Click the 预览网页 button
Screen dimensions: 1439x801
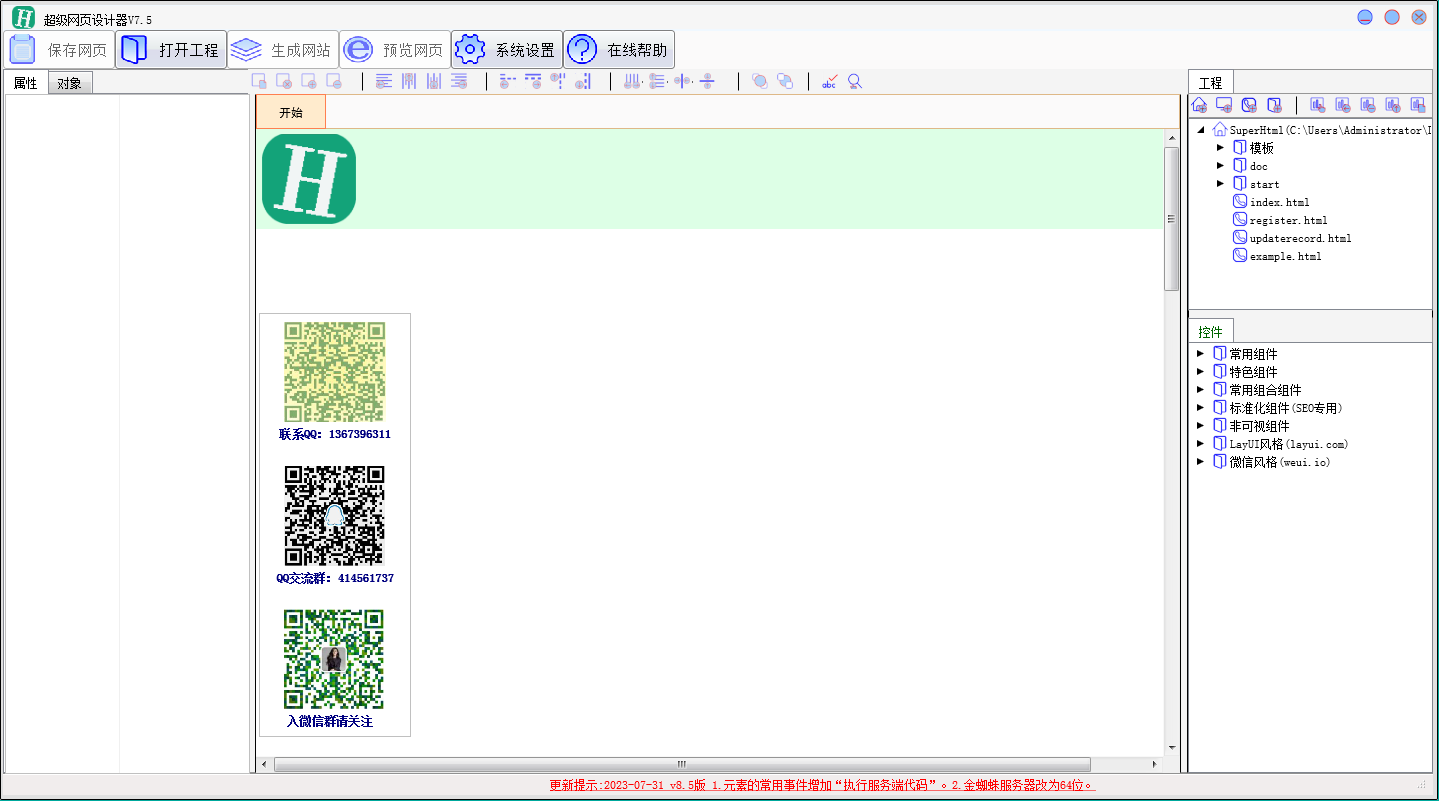(395, 49)
